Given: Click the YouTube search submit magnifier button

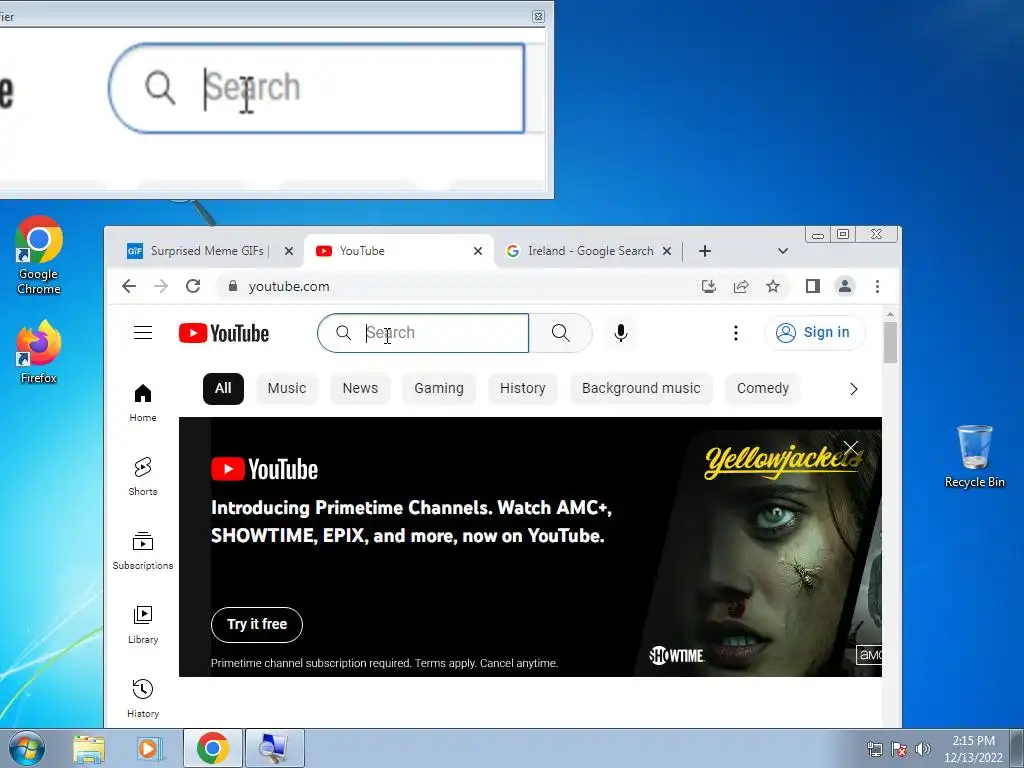Looking at the screenshot, I should 560,333.
